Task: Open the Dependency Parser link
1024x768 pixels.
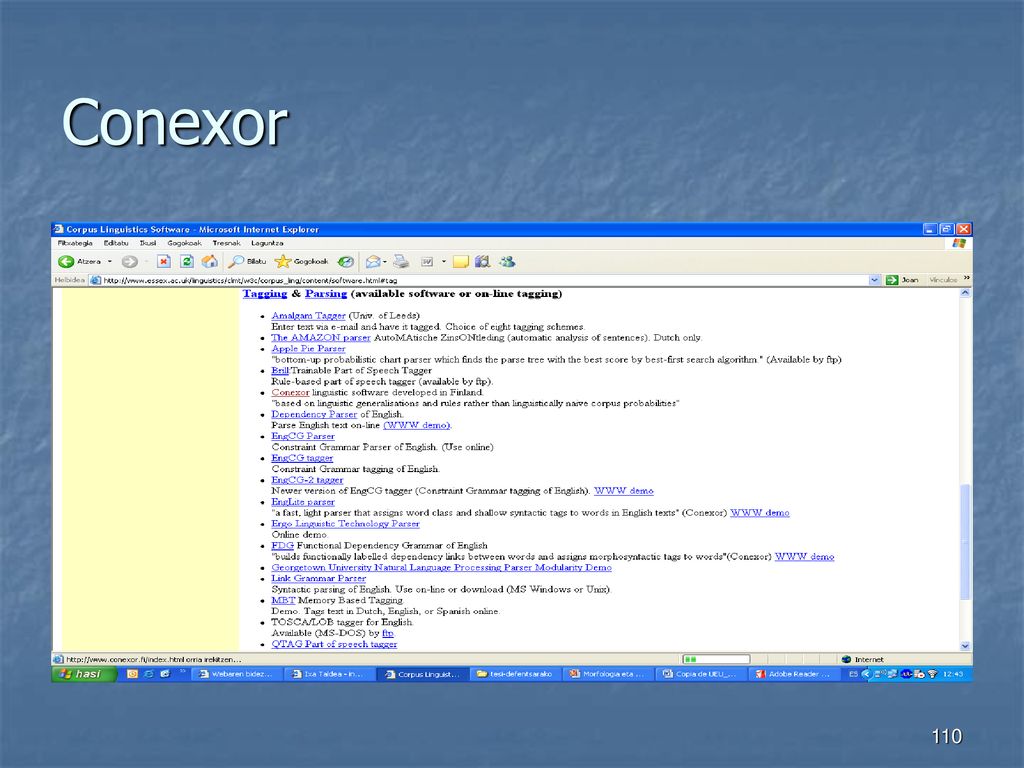Action: click(314, 415)
